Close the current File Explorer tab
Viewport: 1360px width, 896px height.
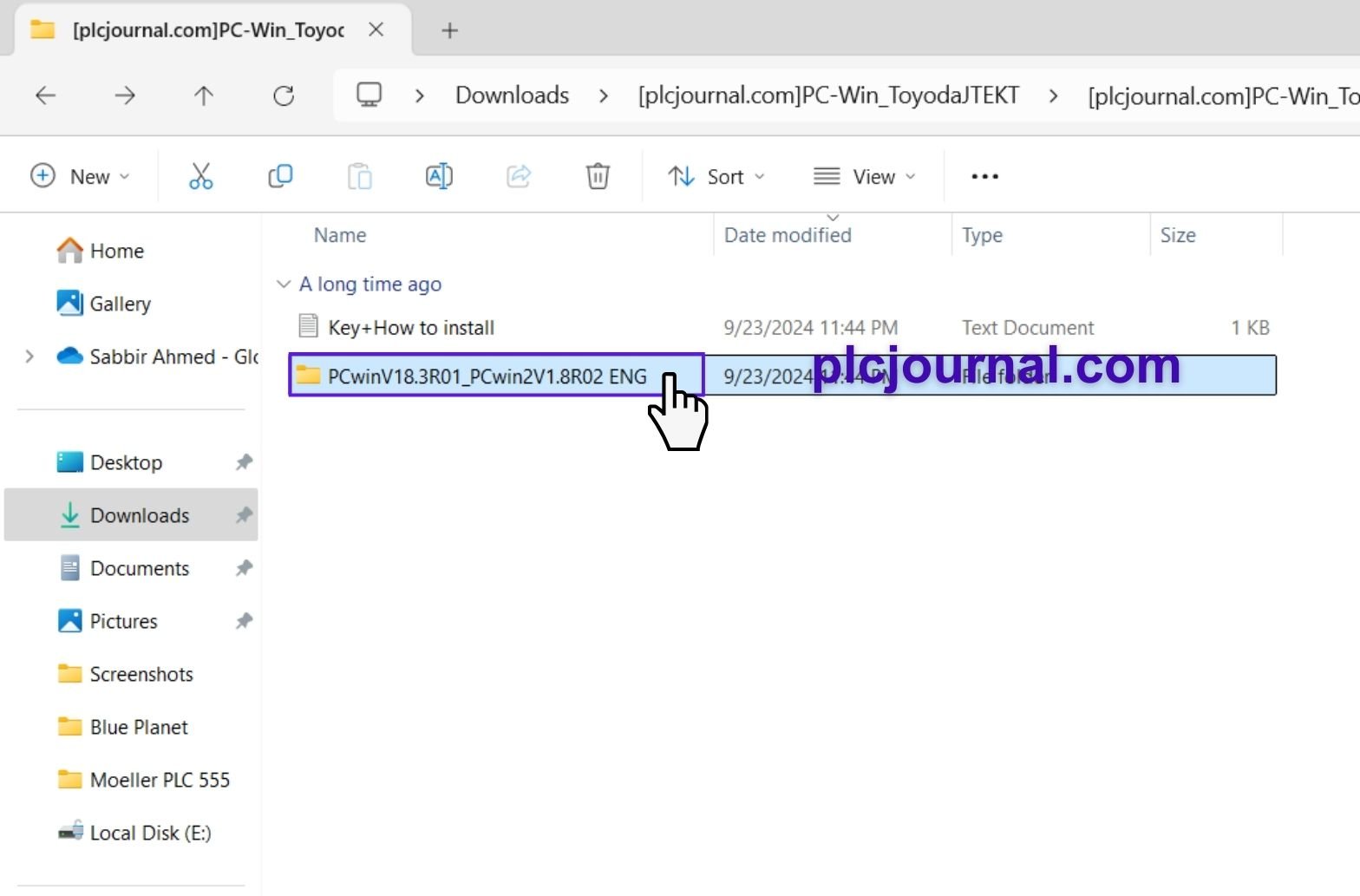coord(376,29)
